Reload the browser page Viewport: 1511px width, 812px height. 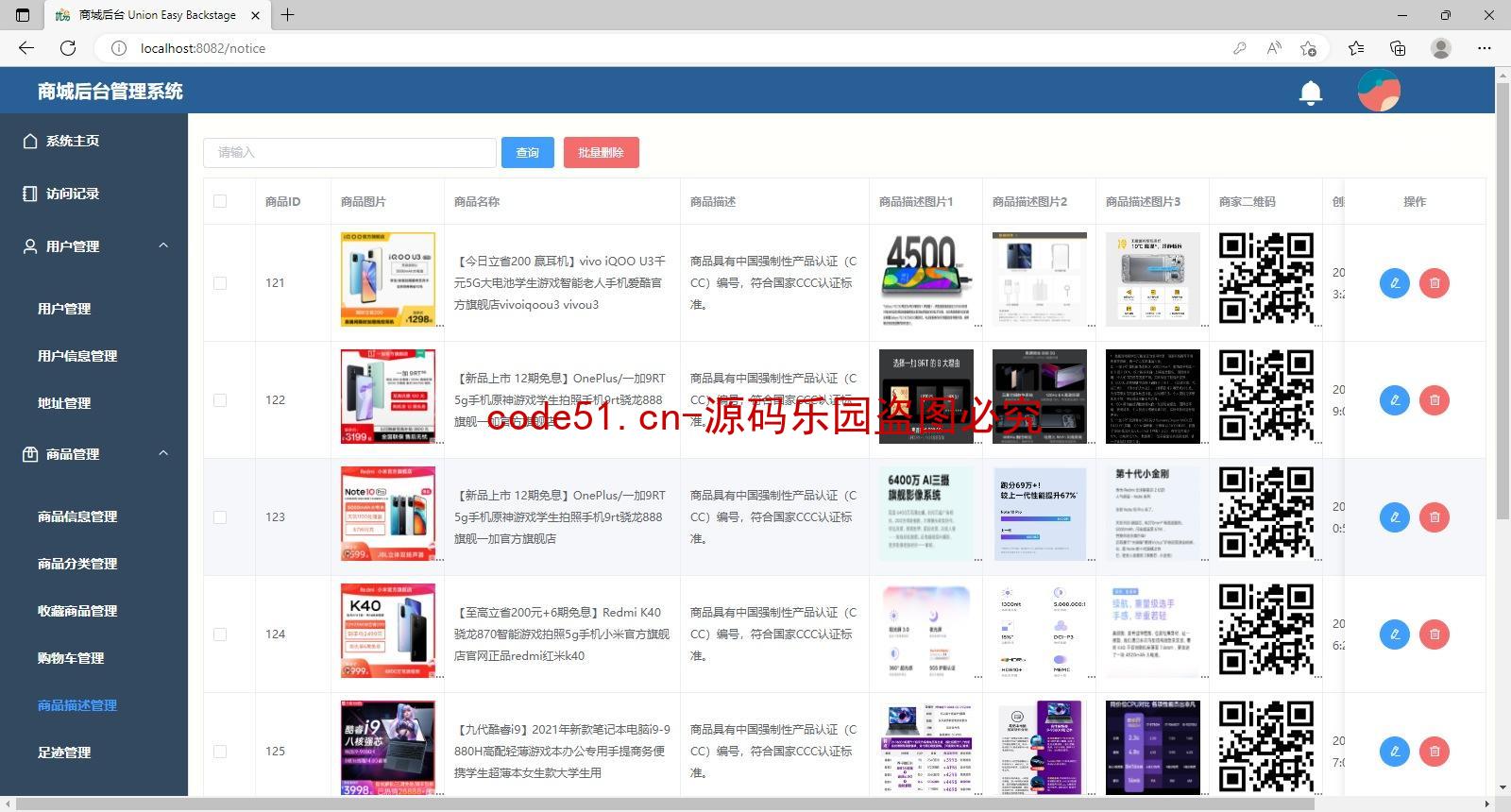68,48
